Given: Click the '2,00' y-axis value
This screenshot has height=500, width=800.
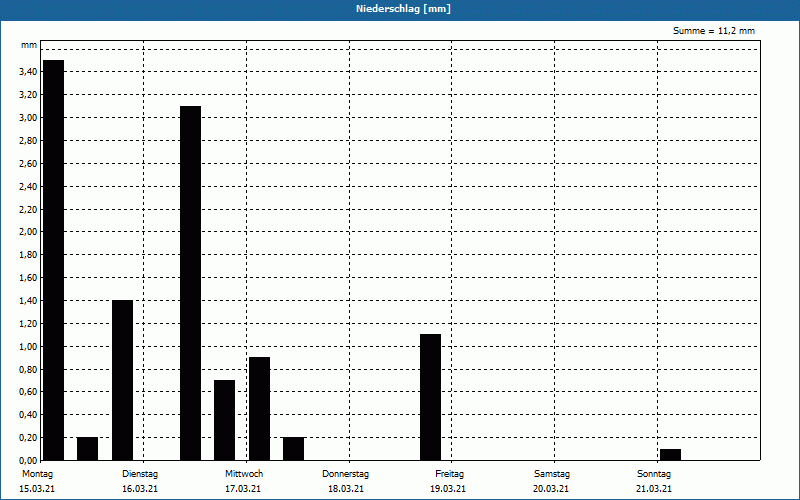Looking at the screenshot, I should [x=28, y=232].
